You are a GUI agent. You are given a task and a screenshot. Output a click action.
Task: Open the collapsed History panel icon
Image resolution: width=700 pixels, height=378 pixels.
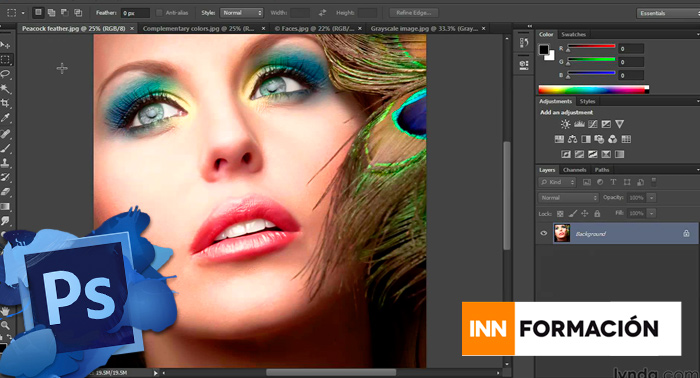tap(524, 43)
